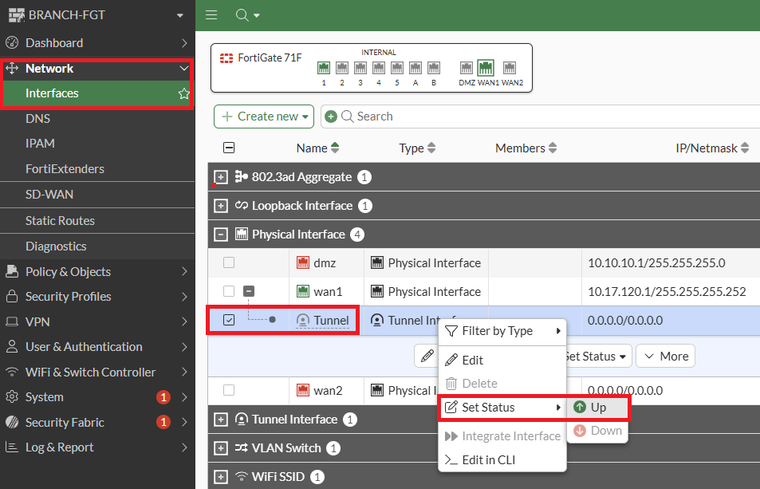Image resolution: width=760 pixels, height=489 pixels.
Task: Expand Policy & Objects menu
Action: pyautogui.click(x=97, y=271)
